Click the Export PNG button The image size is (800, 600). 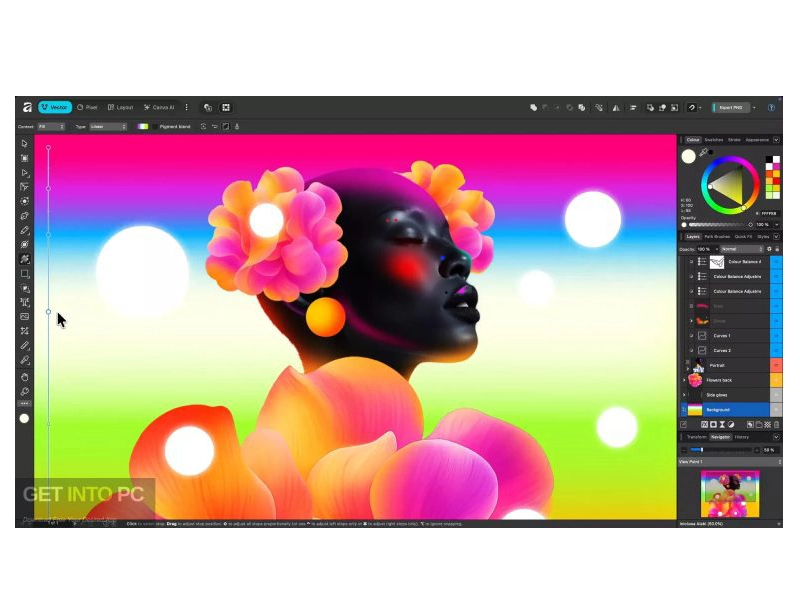click(x=729, y=107)
